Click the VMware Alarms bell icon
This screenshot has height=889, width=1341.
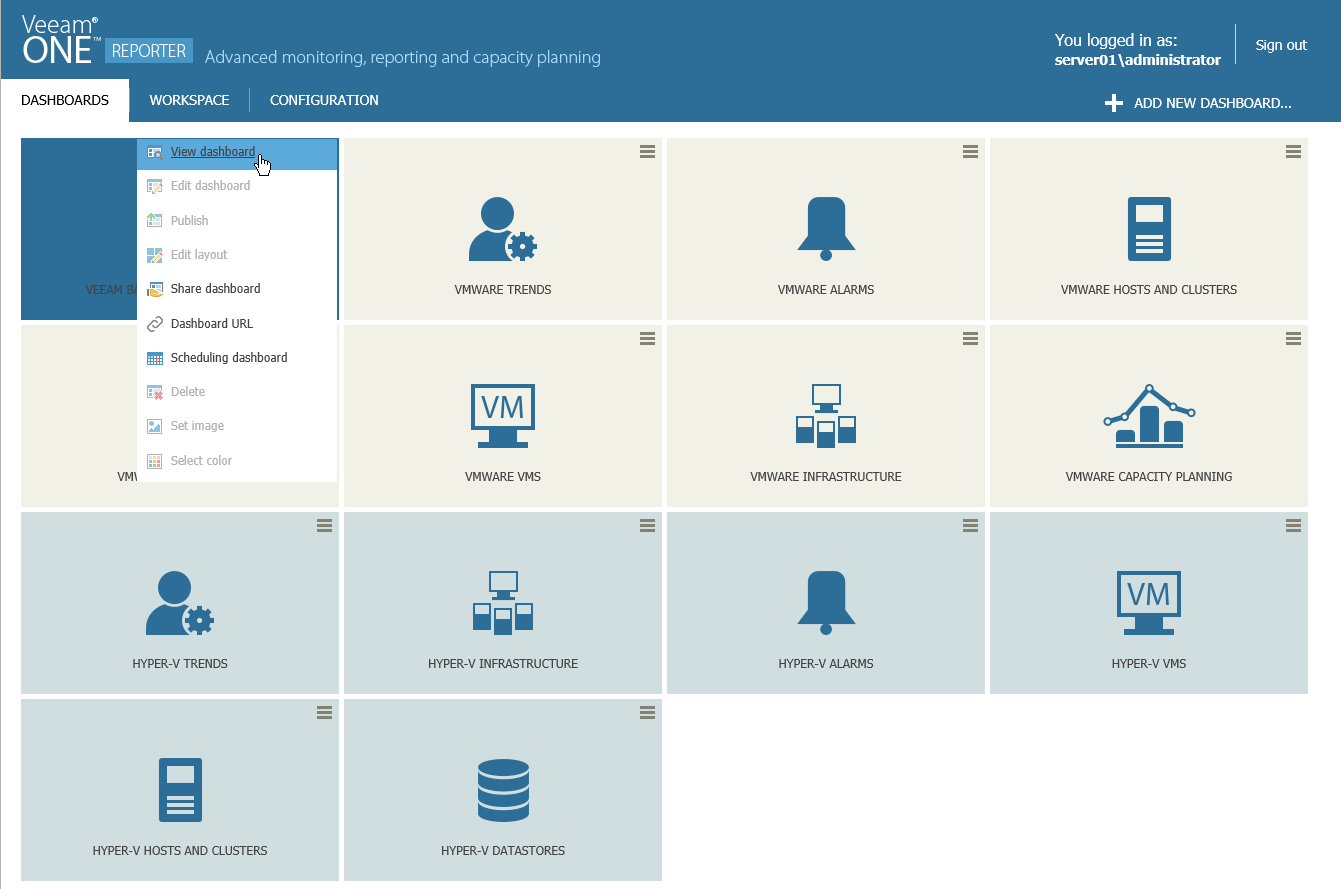coord(826,229)
